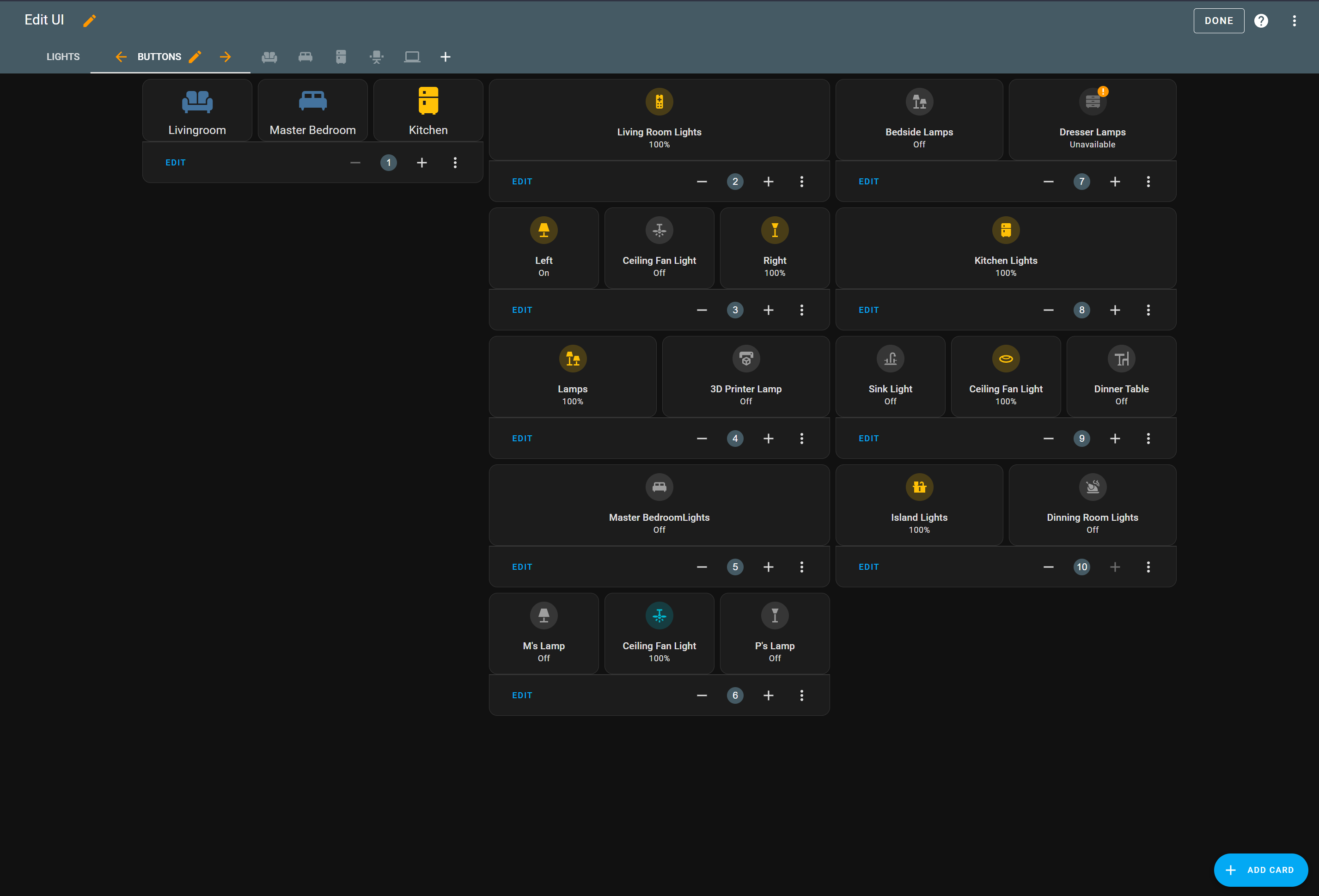
Task: Open the sofa icon view tab
Action: [269, 57]
